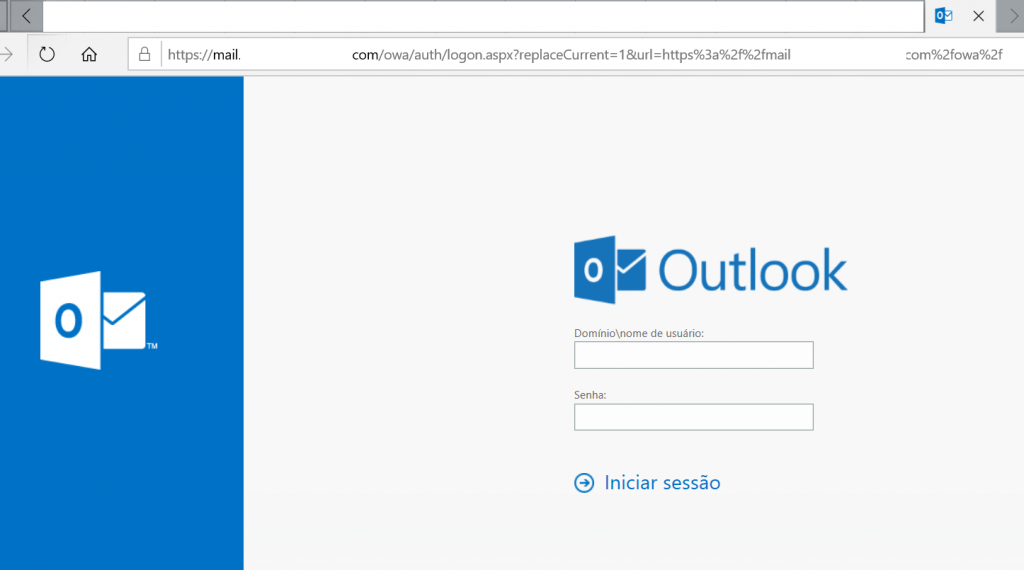
Task: Click the padlock security icon in address bar
Action: [144, 54]
